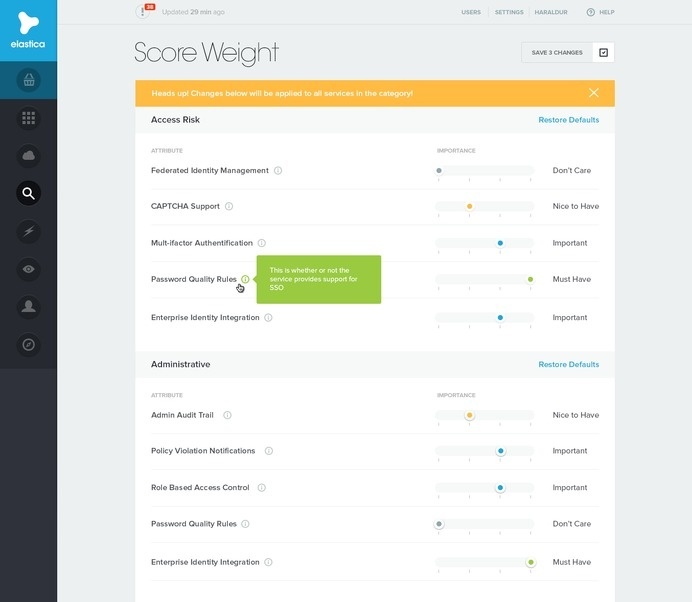Click green info icon beside Password Quality Rules
This screenshot has height=602, width=692.
(x=245, y=279)
